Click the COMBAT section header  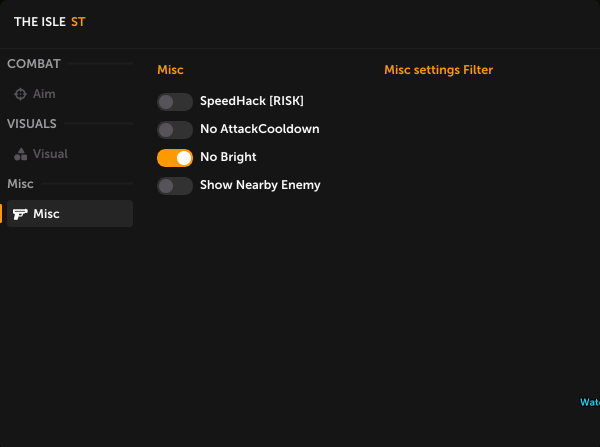click(34, 64)
